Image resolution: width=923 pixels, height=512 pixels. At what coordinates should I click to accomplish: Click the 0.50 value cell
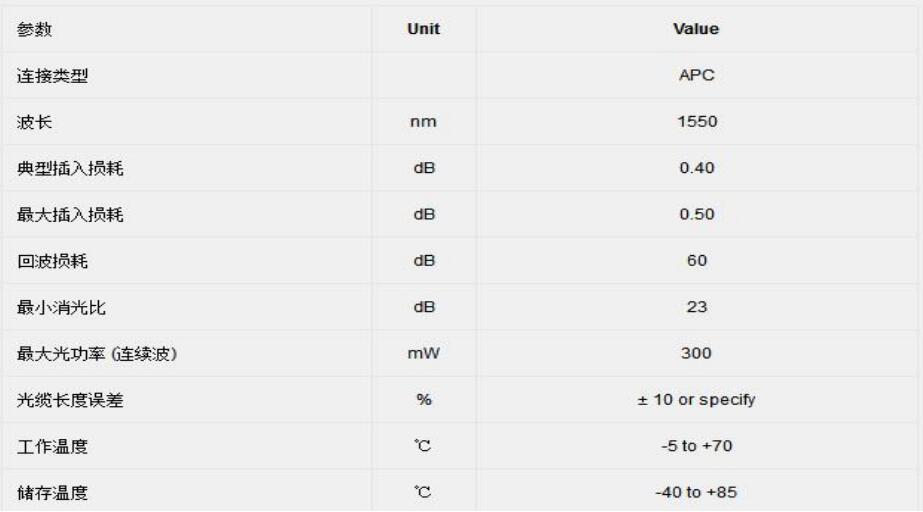697,215
